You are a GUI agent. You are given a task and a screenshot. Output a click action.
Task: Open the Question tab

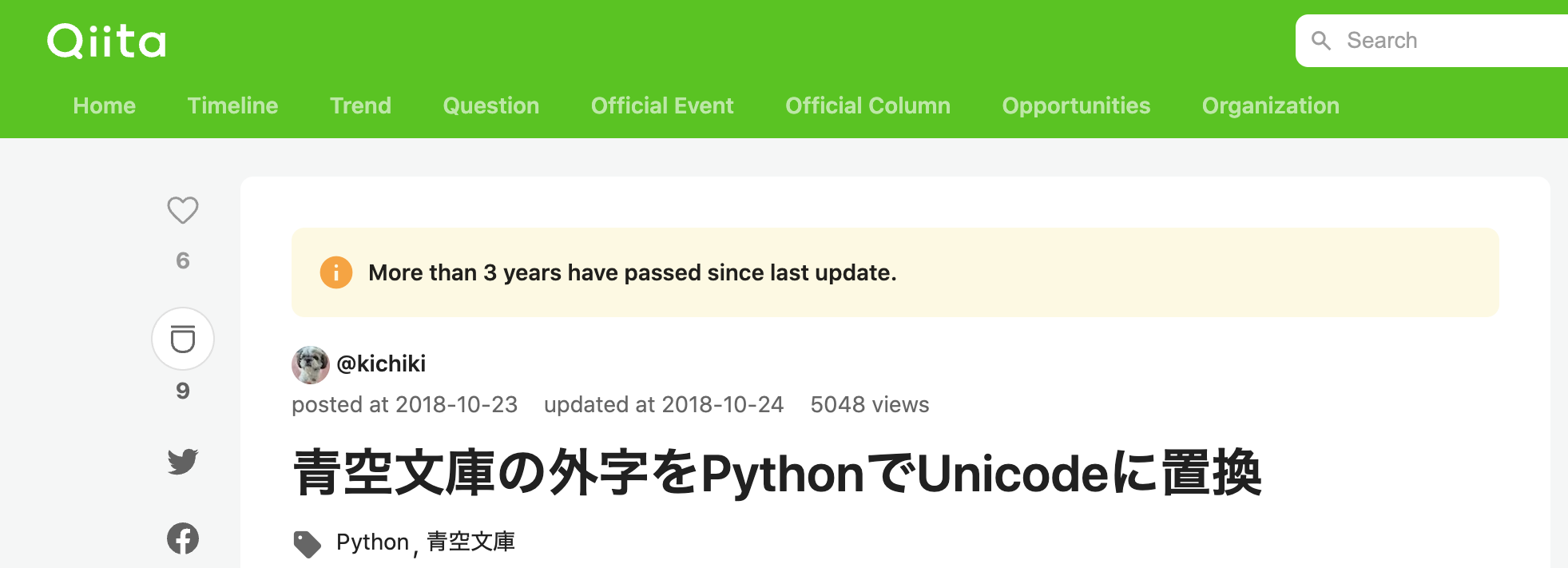pos(491,105)
